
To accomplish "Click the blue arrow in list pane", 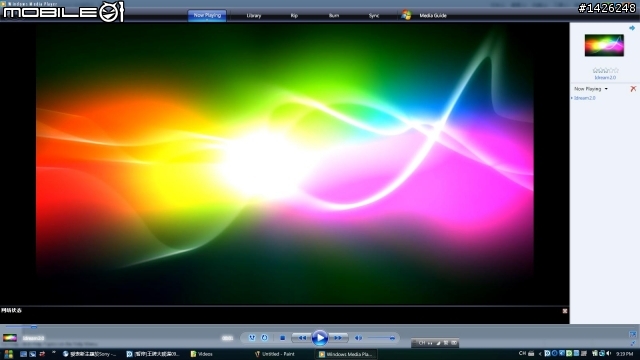I will 632,28.
